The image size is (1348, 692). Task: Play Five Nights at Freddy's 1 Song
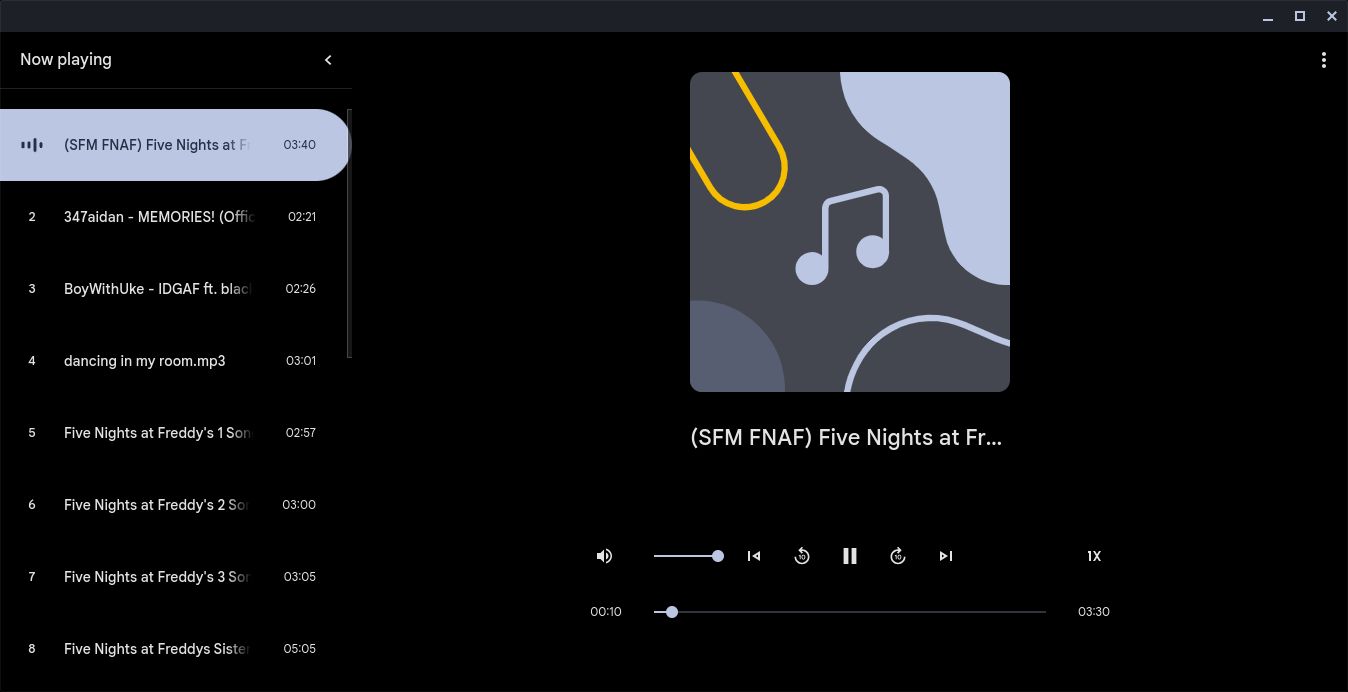pyautogui.click(x=175, y=433)
